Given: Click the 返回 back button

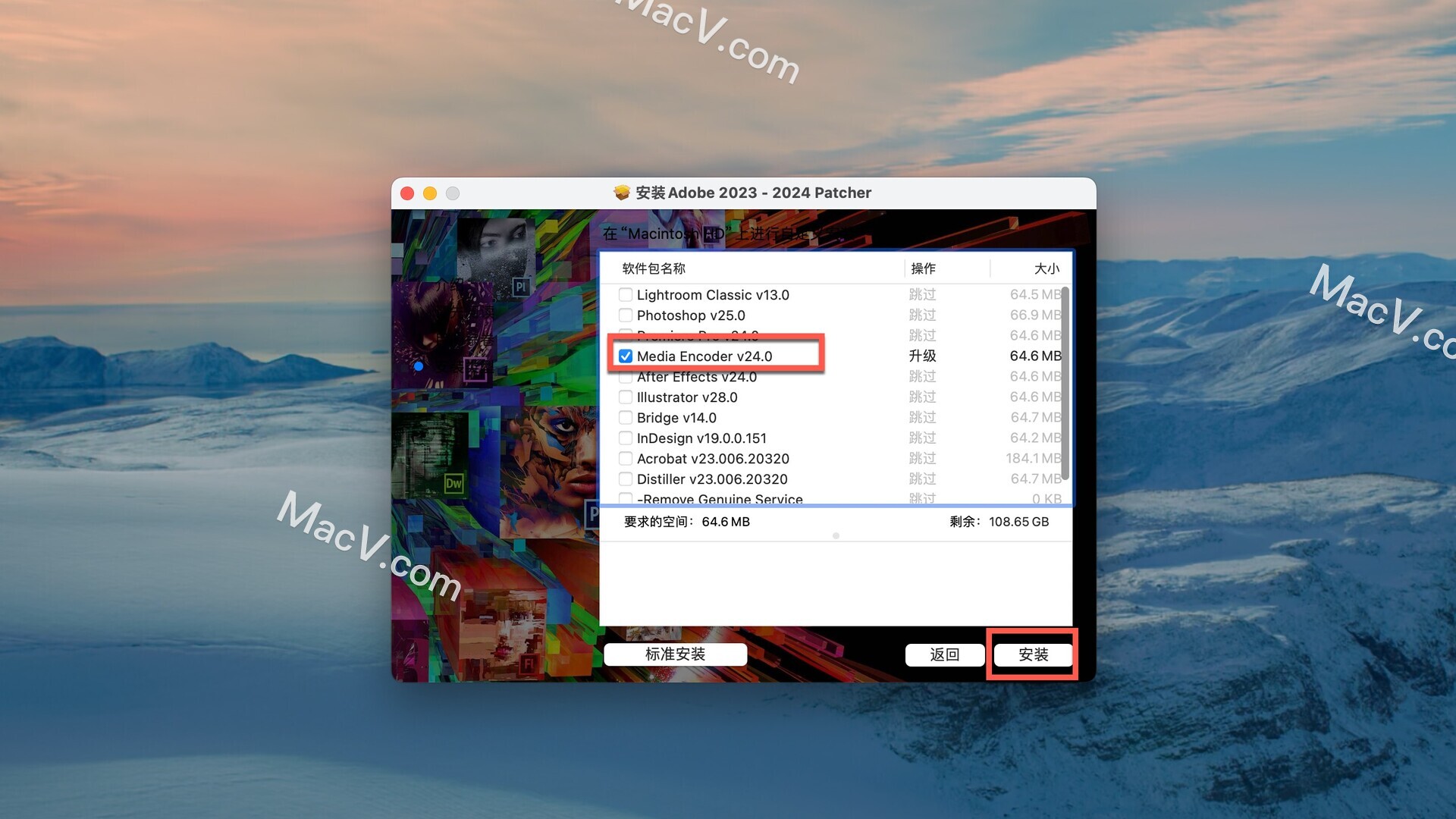Looking at the screenshot, I should tap(945, 654).
